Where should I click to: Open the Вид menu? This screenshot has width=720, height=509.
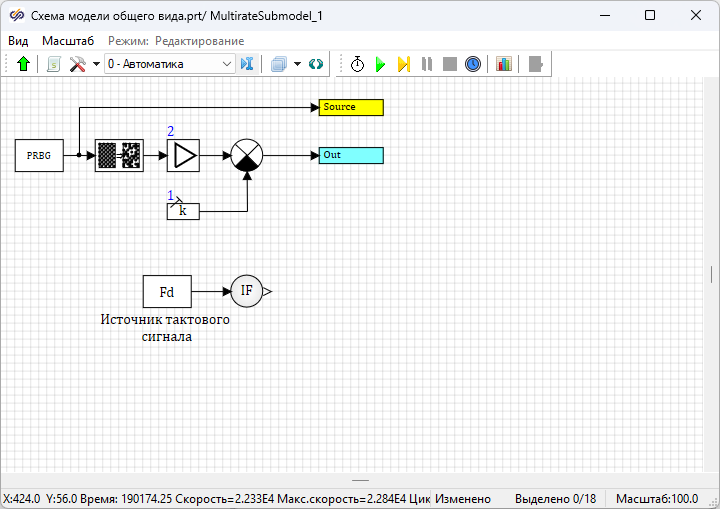(x=18, y=41)
